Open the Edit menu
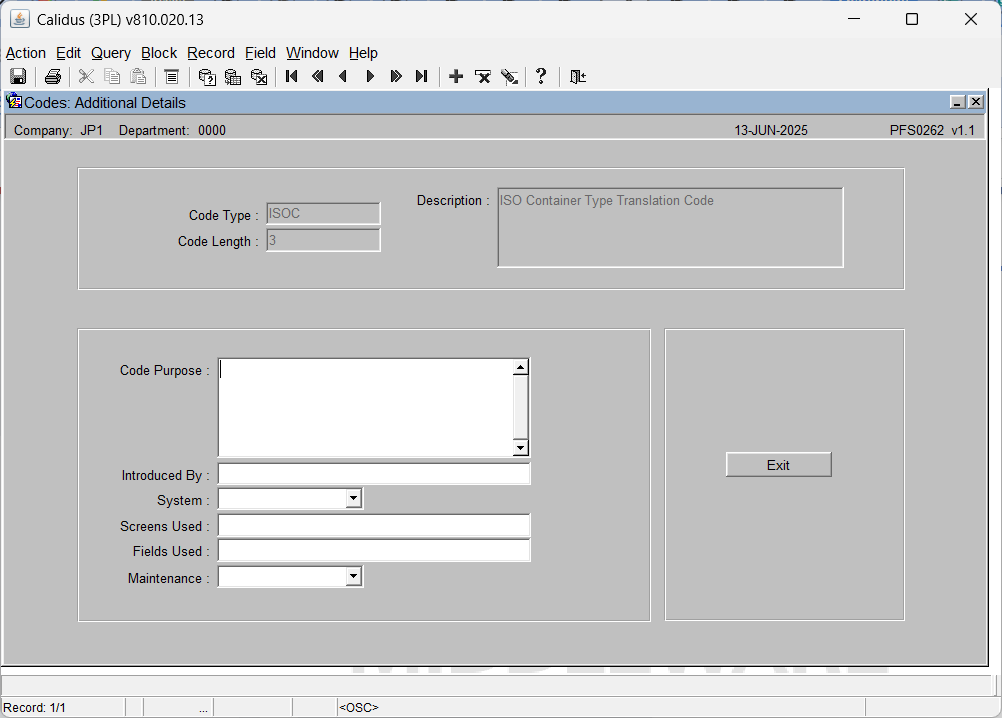 (68, 53)
